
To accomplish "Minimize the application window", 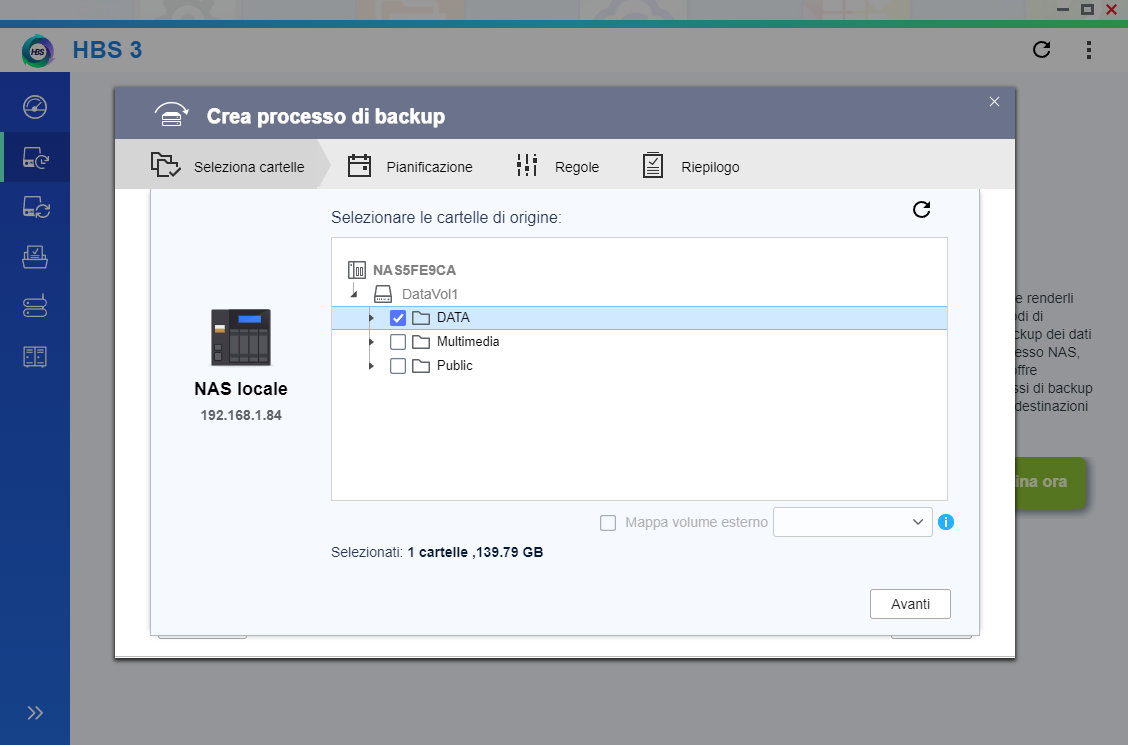I will tap(1063, 9).
